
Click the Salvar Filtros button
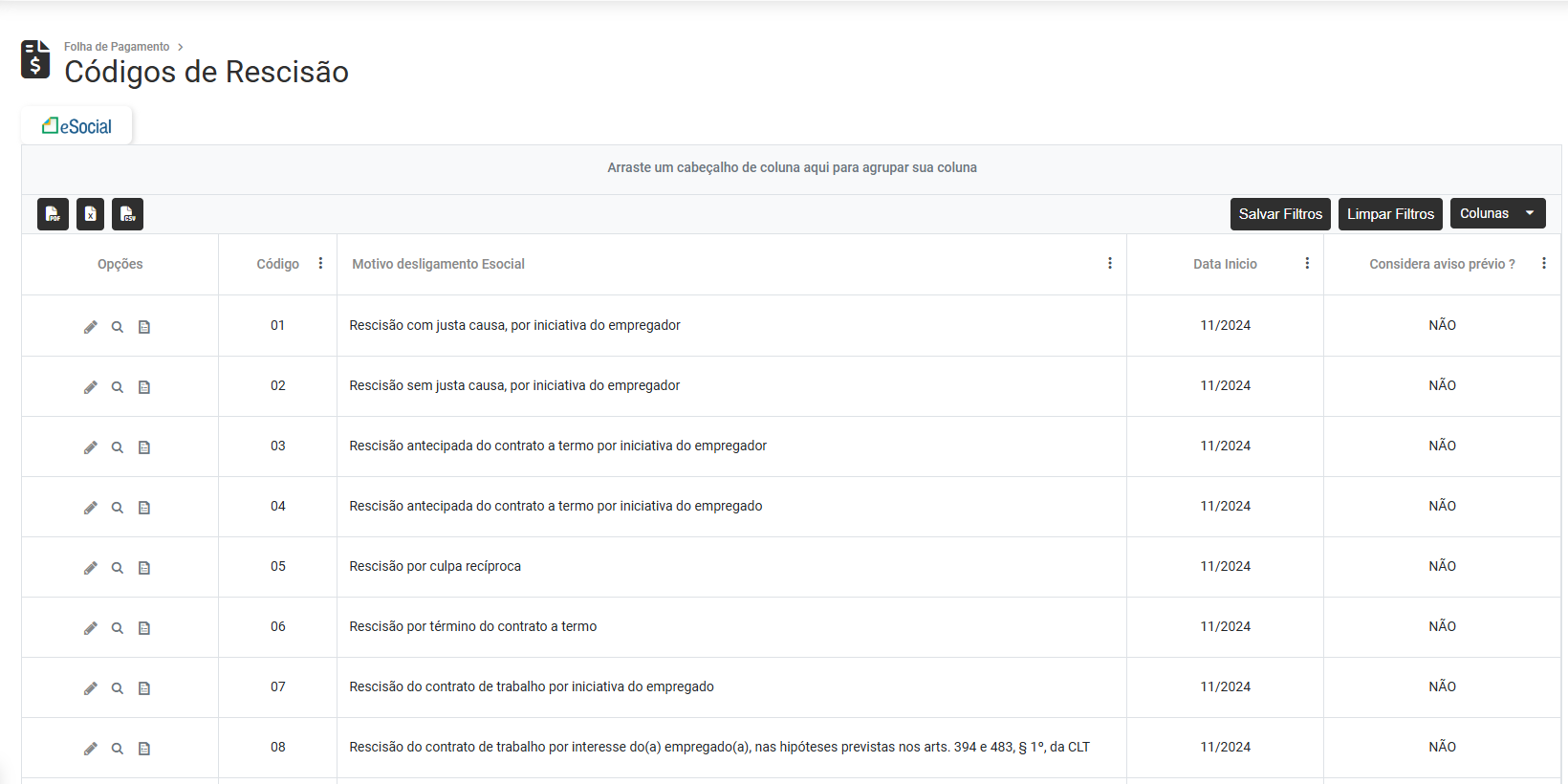1280,214
